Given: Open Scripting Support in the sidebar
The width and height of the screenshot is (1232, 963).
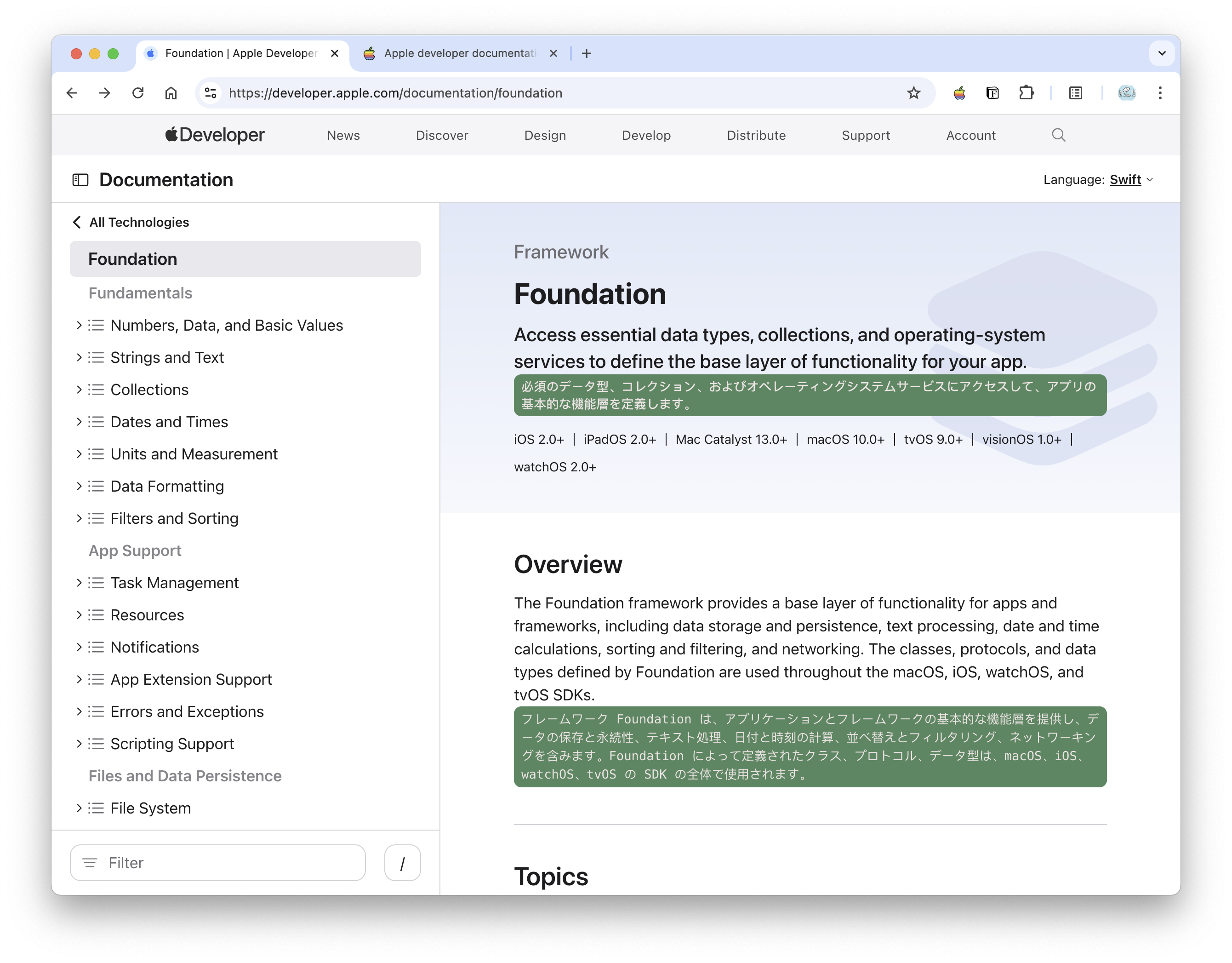Looking at the screenshot, I should [x=172, y=744].
